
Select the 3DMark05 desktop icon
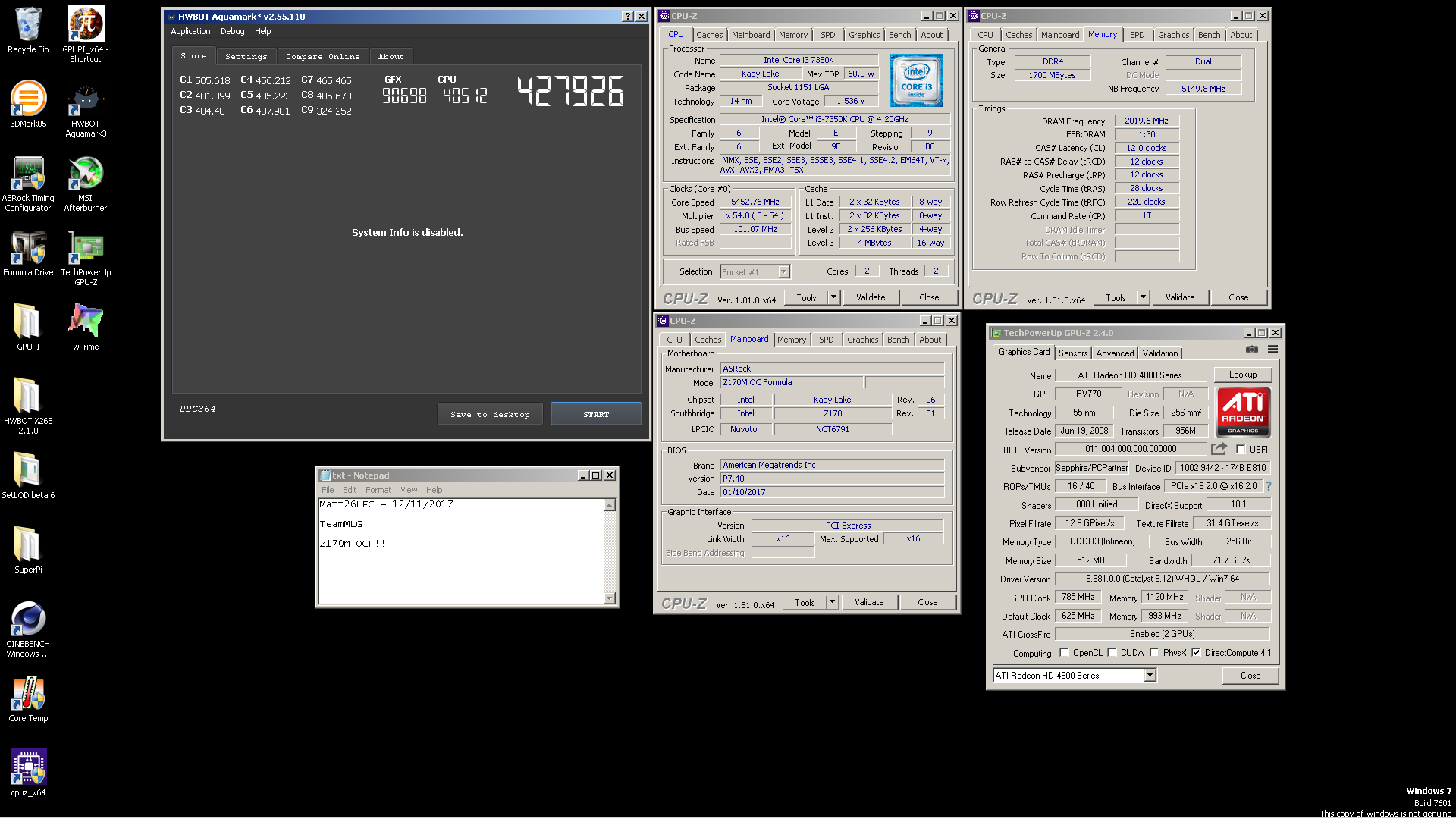(28, 104)
